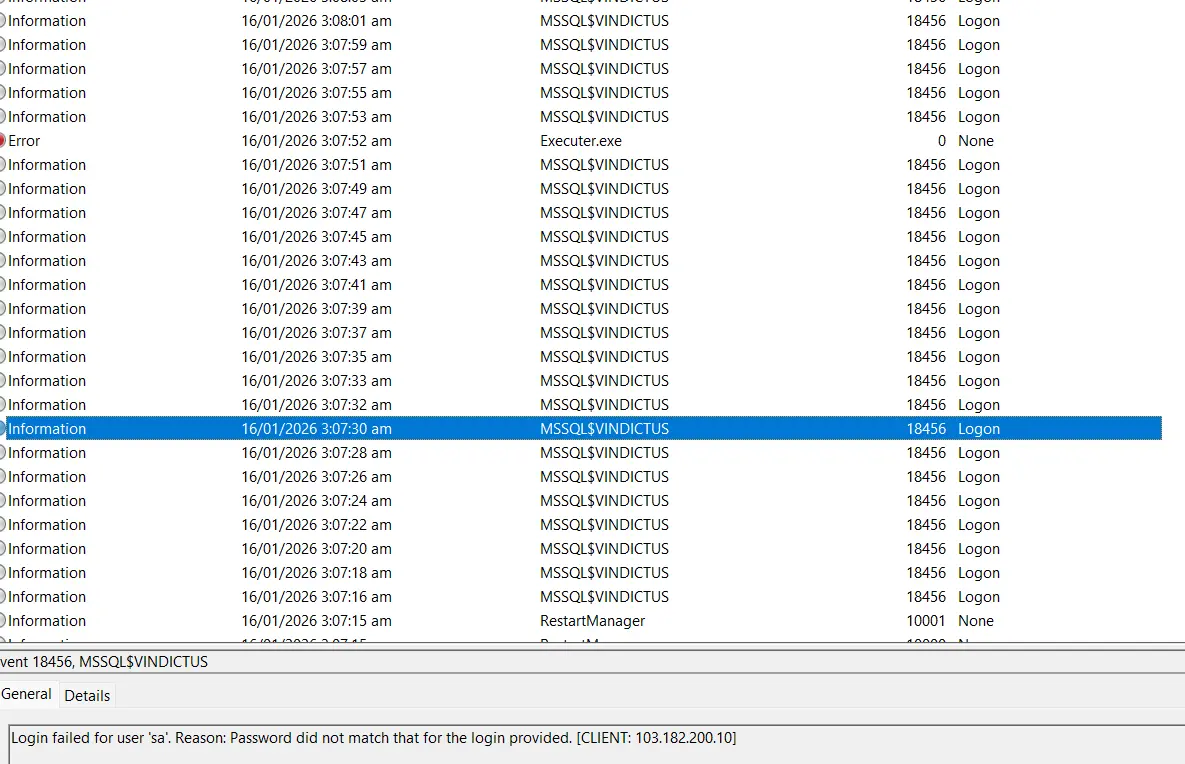Click the information icon on the 3:07:59 row

click(2, 45)
